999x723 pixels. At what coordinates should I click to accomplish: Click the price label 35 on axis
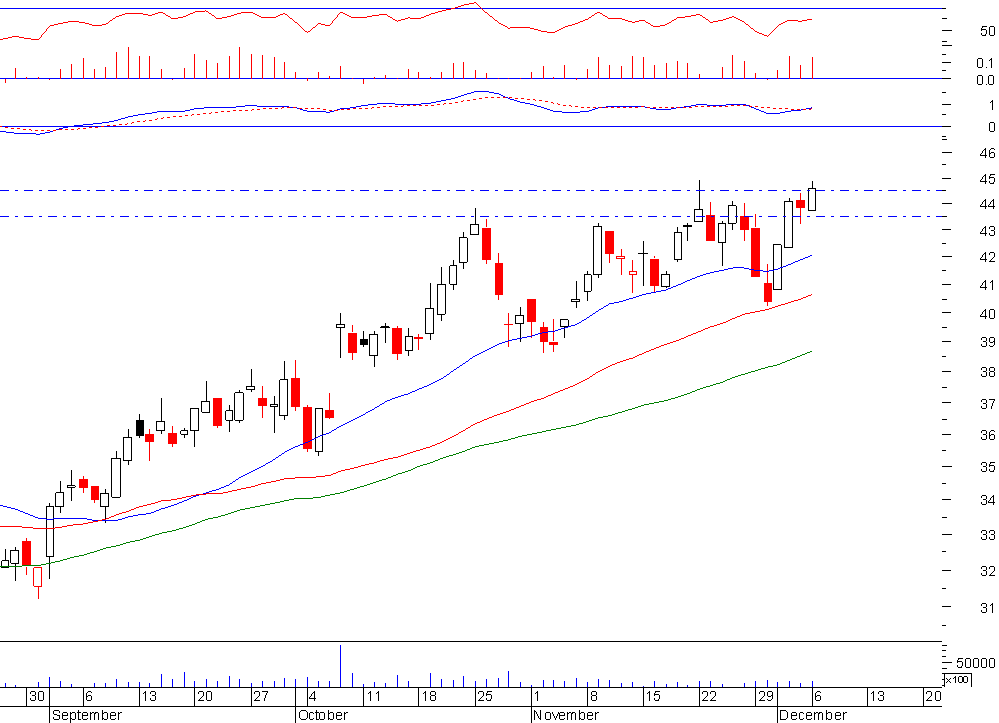point(987,467)
